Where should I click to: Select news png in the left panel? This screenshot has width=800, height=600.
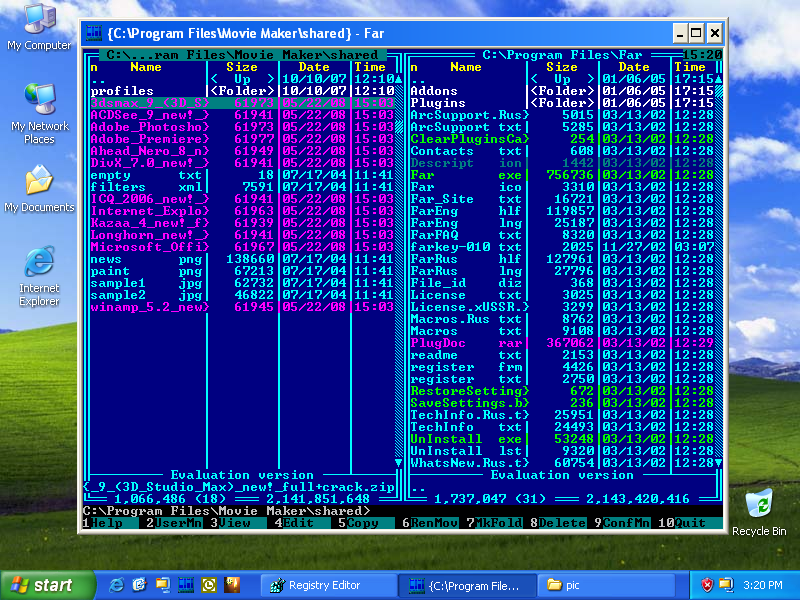pyautogui.click(x=242, y=259)
